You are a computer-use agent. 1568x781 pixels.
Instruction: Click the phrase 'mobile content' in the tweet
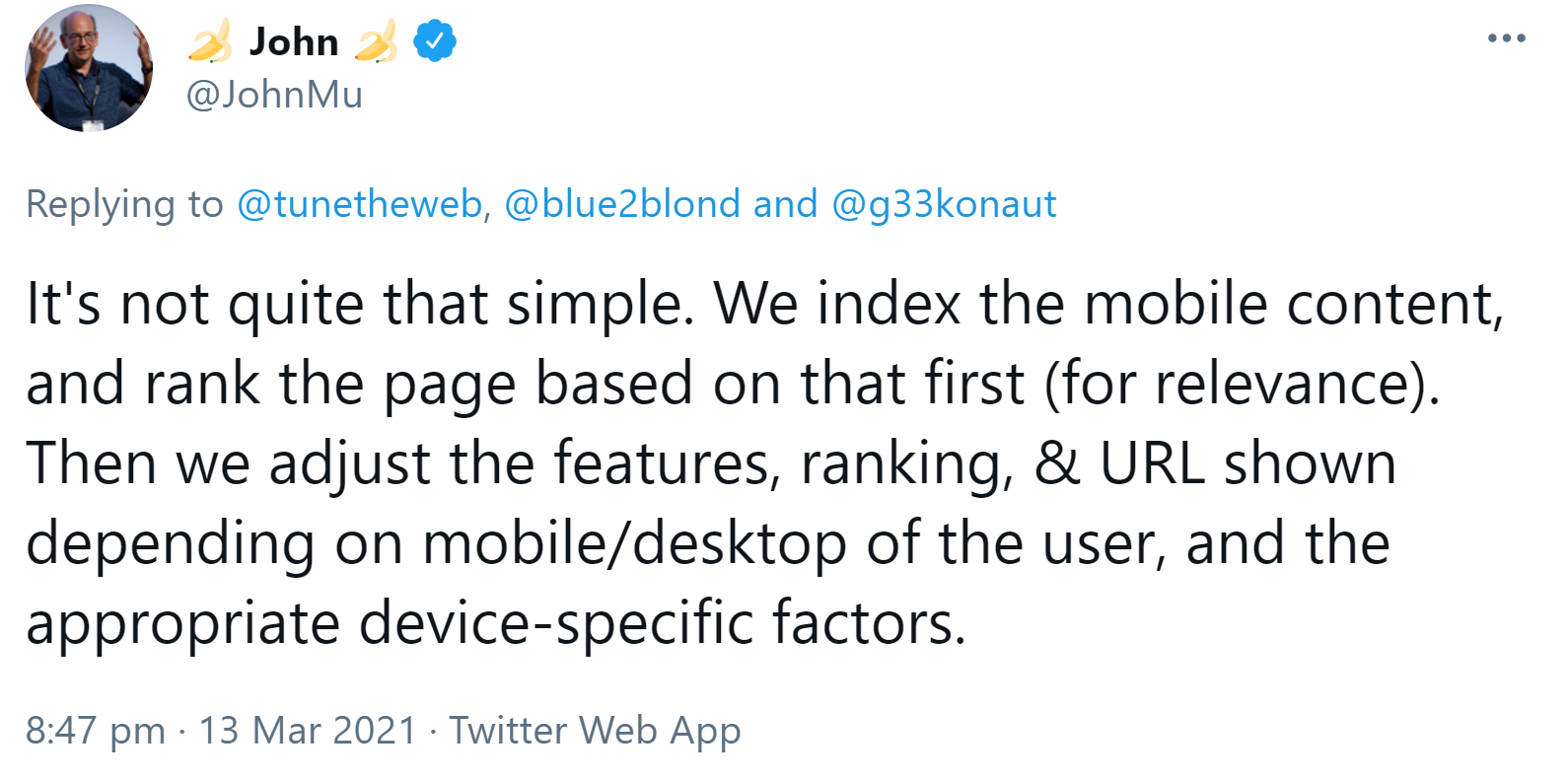click(1303, 304)
